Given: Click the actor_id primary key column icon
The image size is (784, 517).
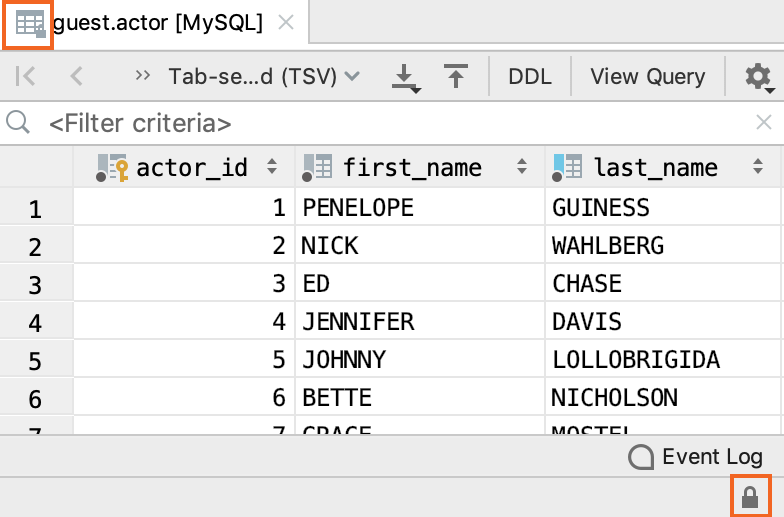Looking at the screenshot, I should point(112,168).
